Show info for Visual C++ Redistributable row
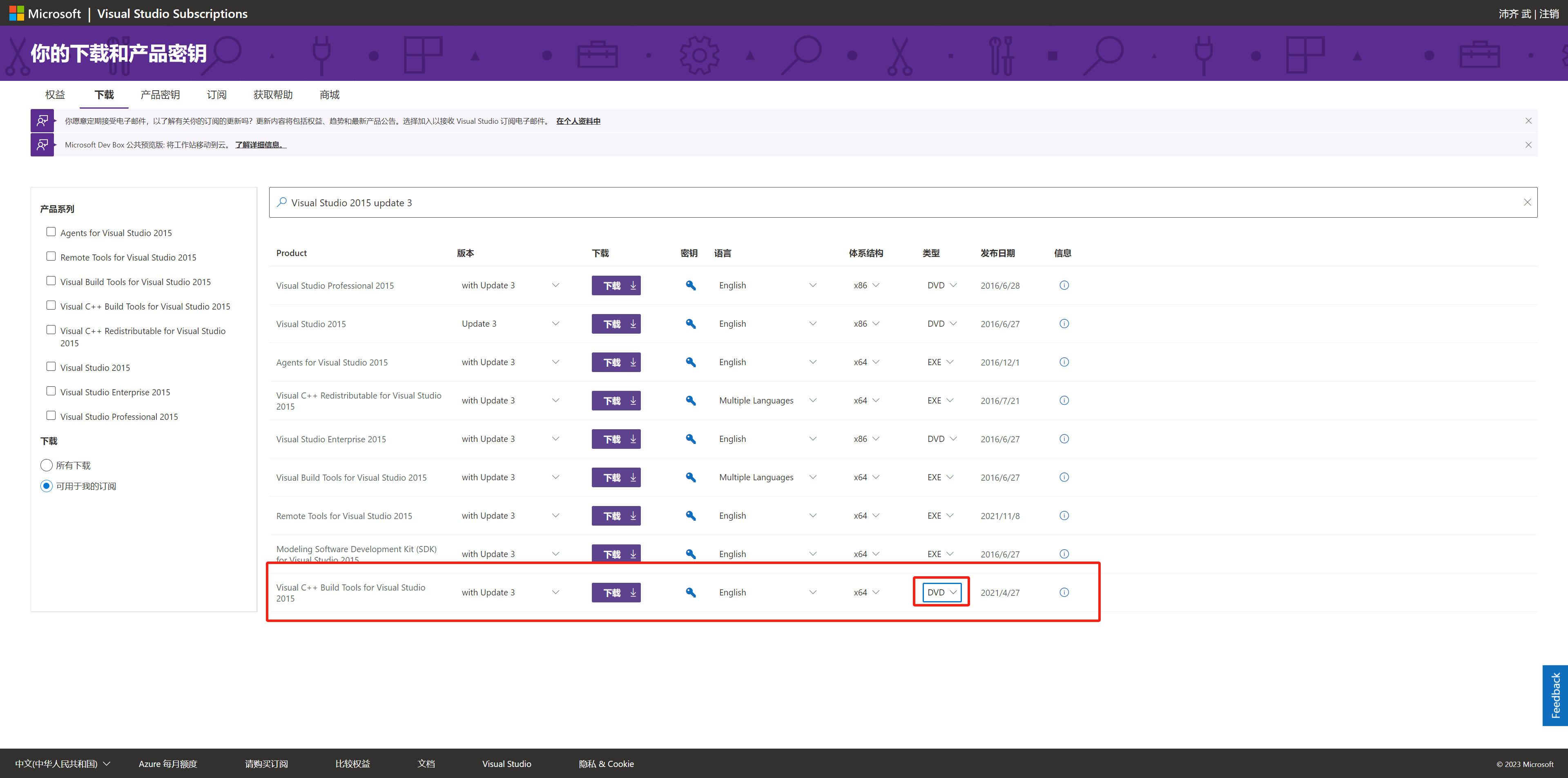This screenshot has width=1568, height=778. (x=1064, y=401)
